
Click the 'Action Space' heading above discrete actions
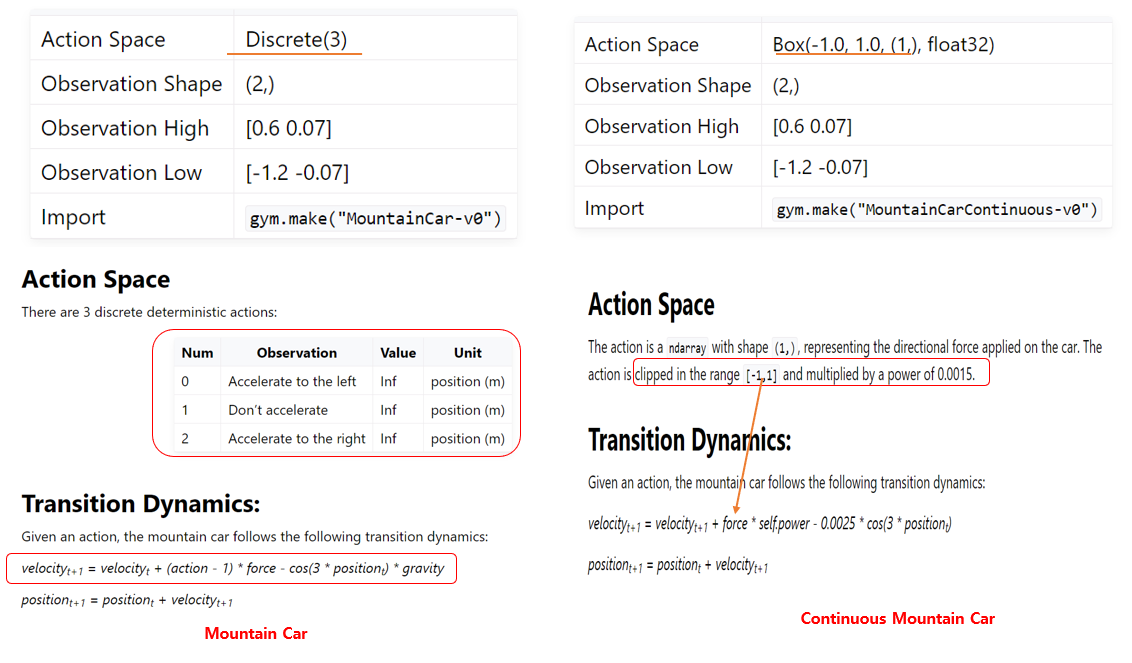coord(96,280)
